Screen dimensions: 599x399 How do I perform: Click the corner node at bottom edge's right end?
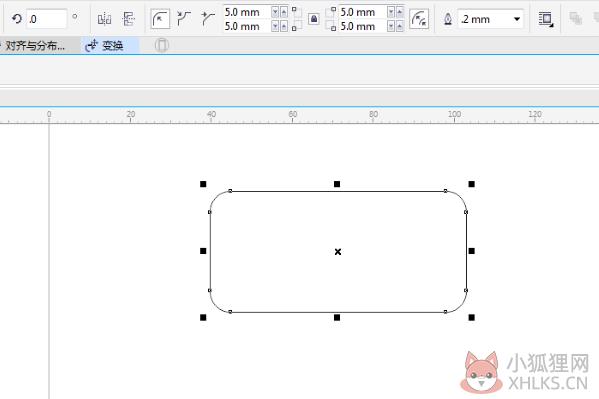click(445, 312)
